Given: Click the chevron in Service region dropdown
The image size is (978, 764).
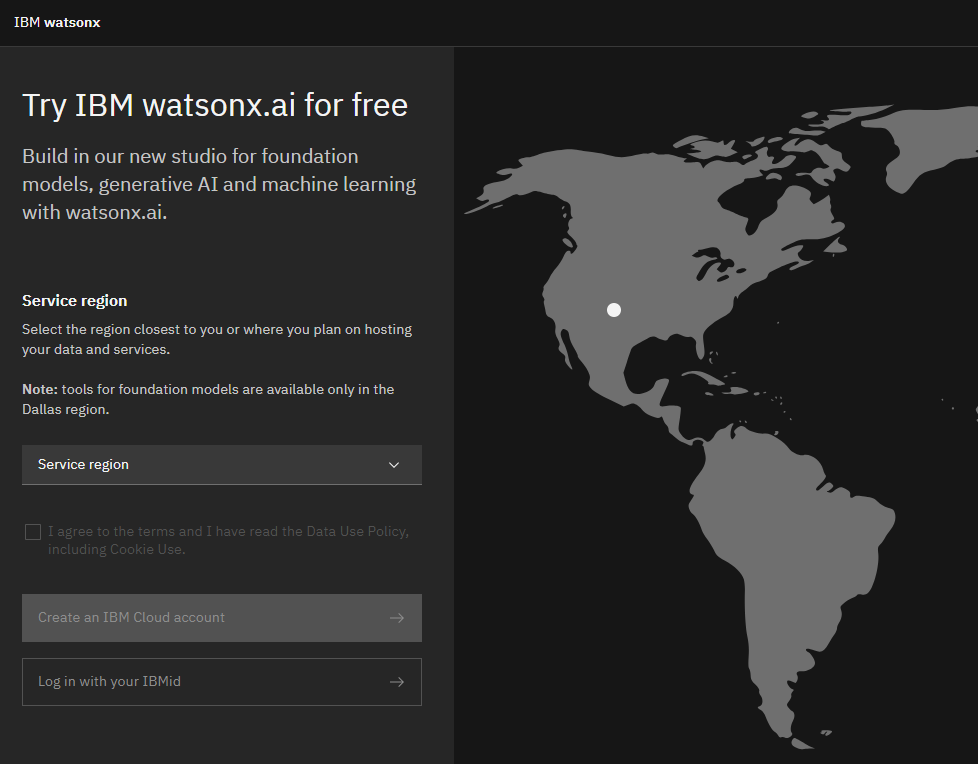Looking at the screenshot, I should [x=394, y=465].
